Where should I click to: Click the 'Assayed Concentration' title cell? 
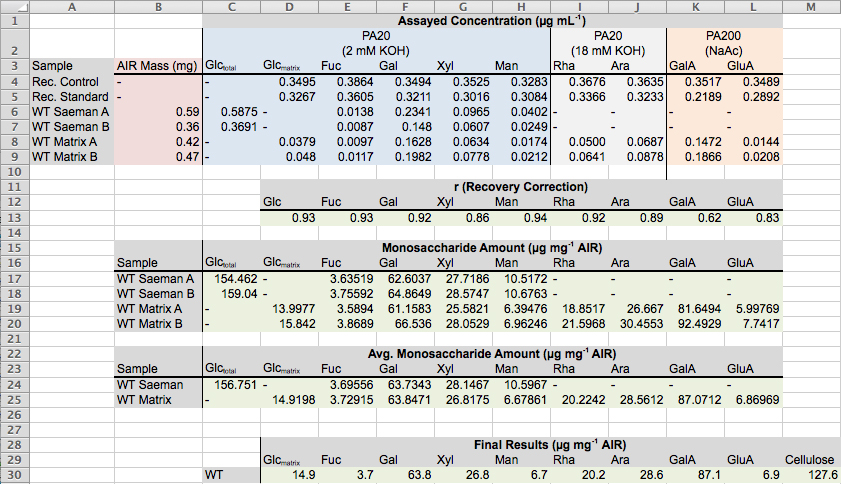(x=492, y=21)
